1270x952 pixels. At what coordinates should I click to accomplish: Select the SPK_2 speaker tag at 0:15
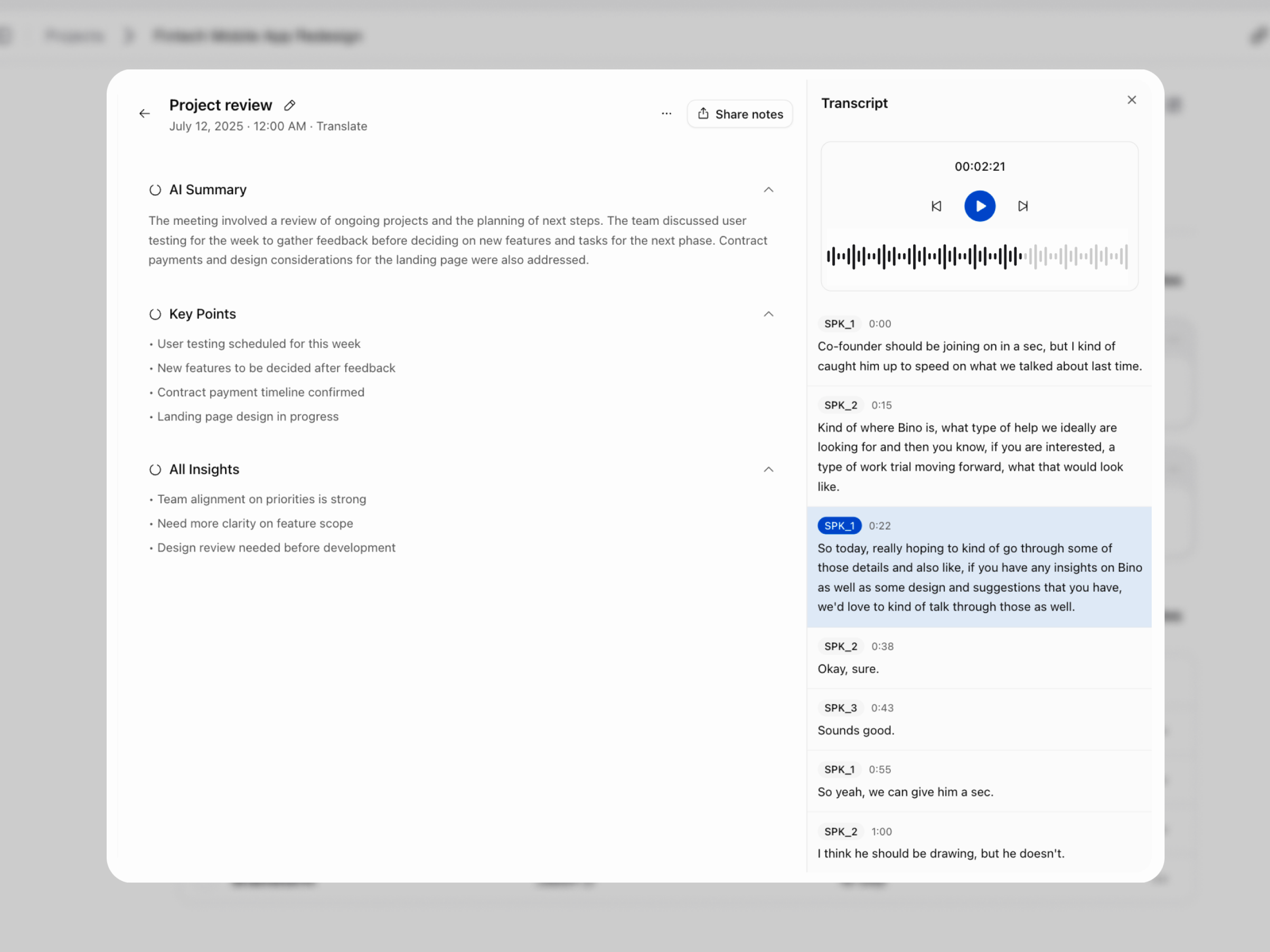(840, 405)
